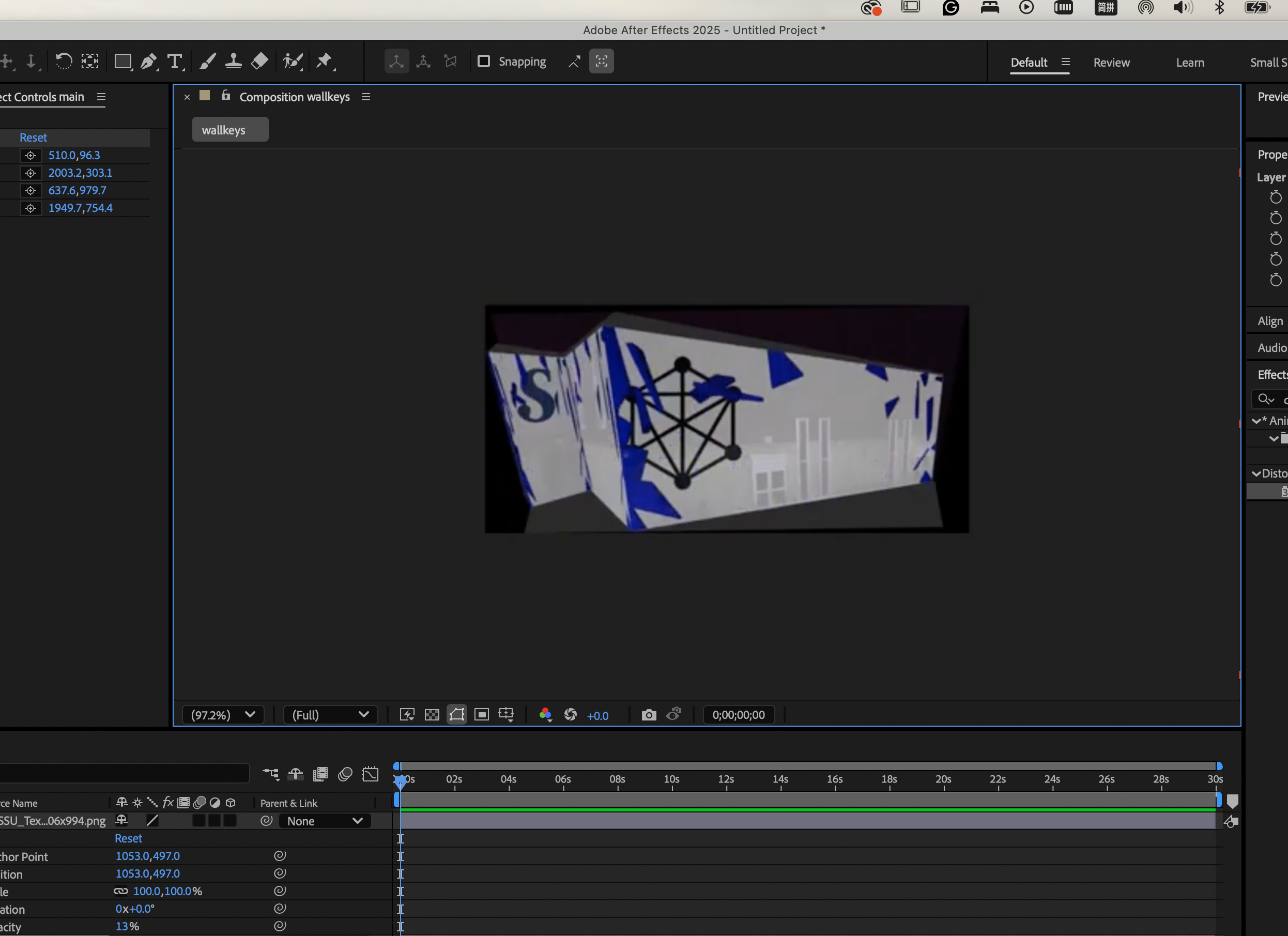Open the Parent & Link None dropdown
1288x936 pixels.
(324, 821)
